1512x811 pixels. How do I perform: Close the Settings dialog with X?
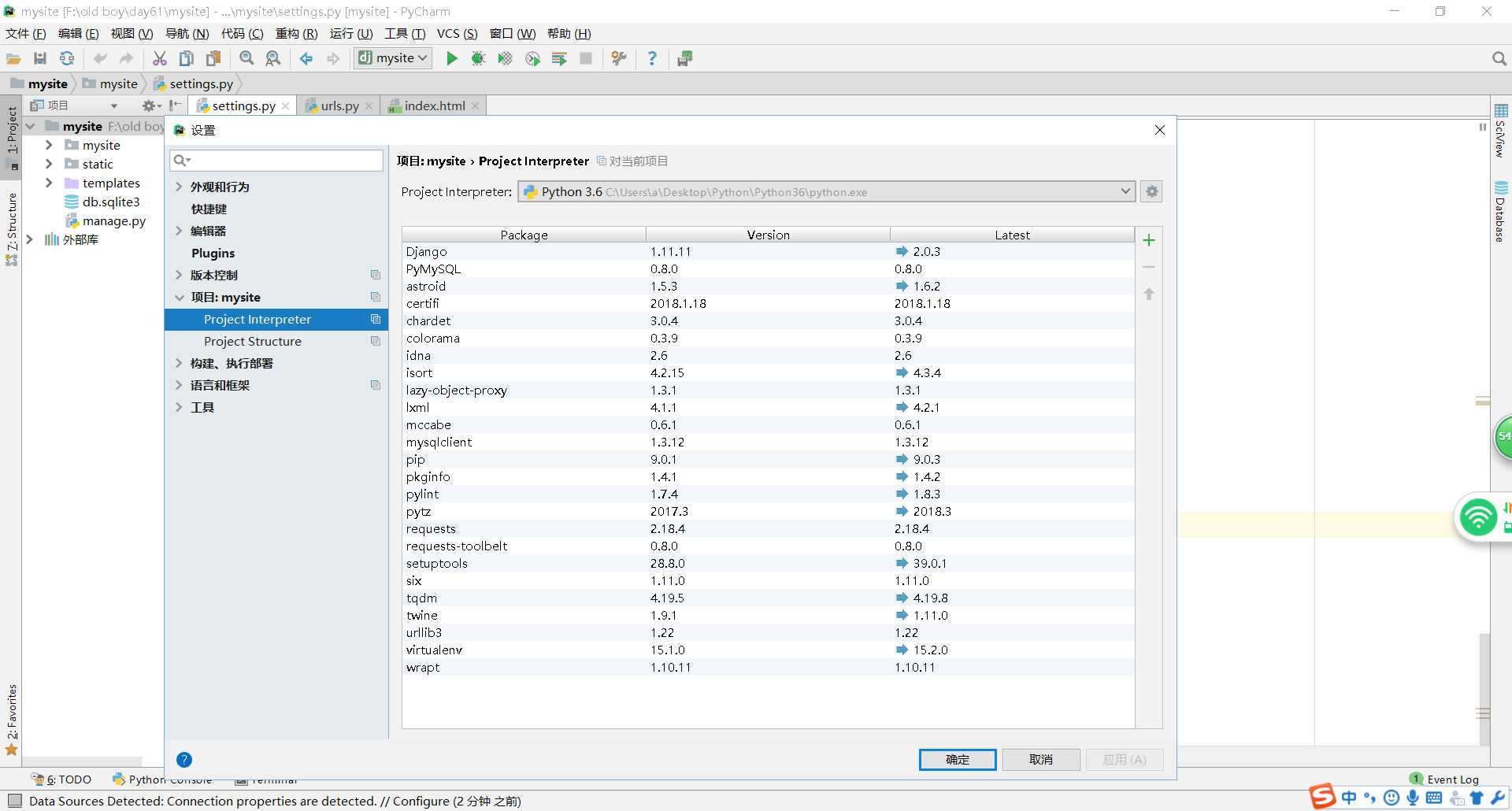tap(1160, 130)
